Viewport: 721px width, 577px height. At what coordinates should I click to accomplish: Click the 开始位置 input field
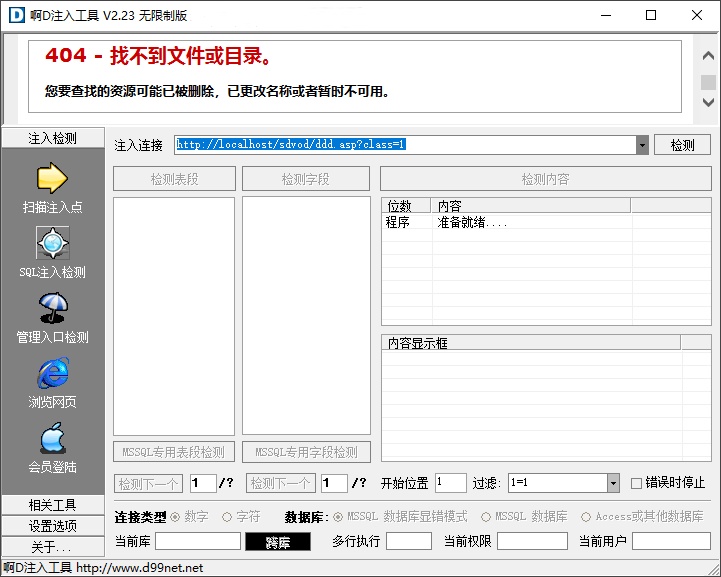[x=450, y=483]
